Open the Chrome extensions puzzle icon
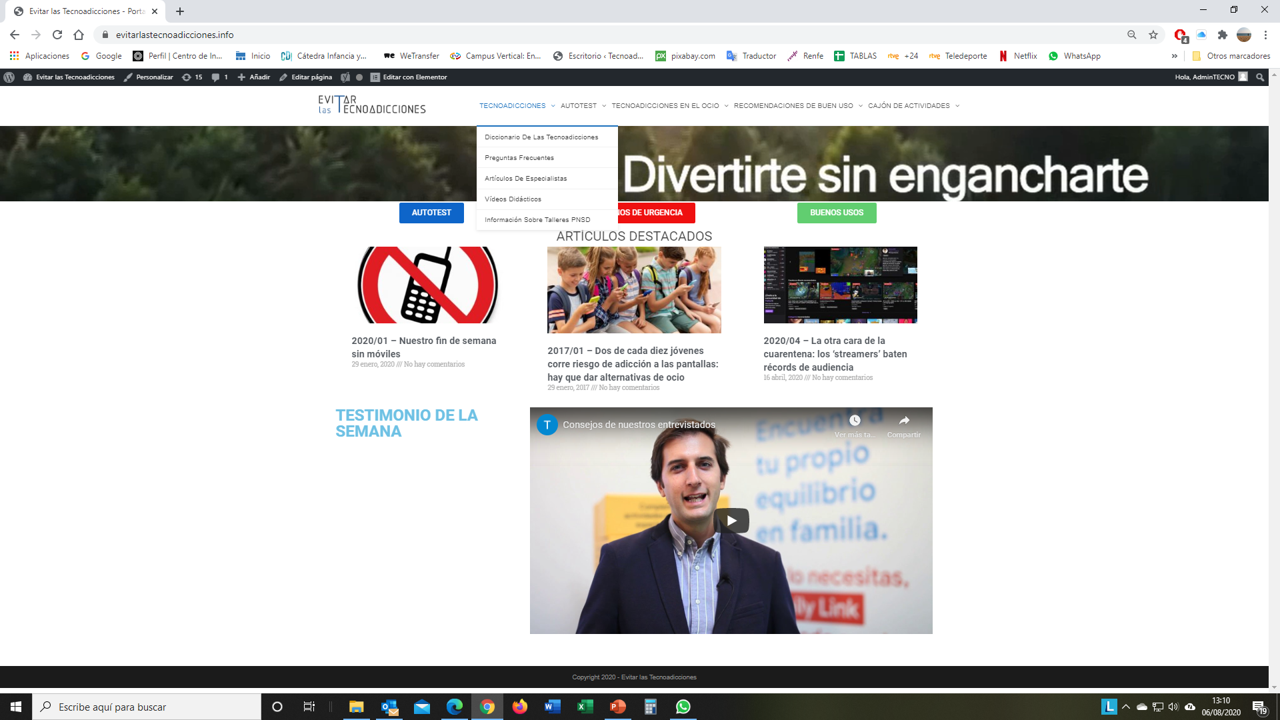 point(1222,35)
